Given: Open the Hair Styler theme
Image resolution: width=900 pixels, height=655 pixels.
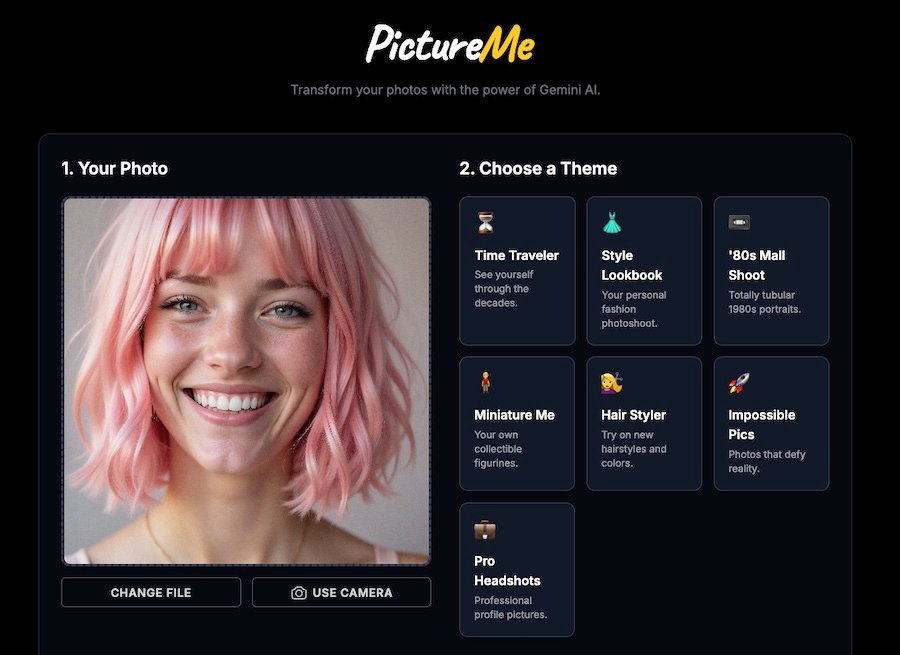Looking at the screenshot, I should 644,423.
